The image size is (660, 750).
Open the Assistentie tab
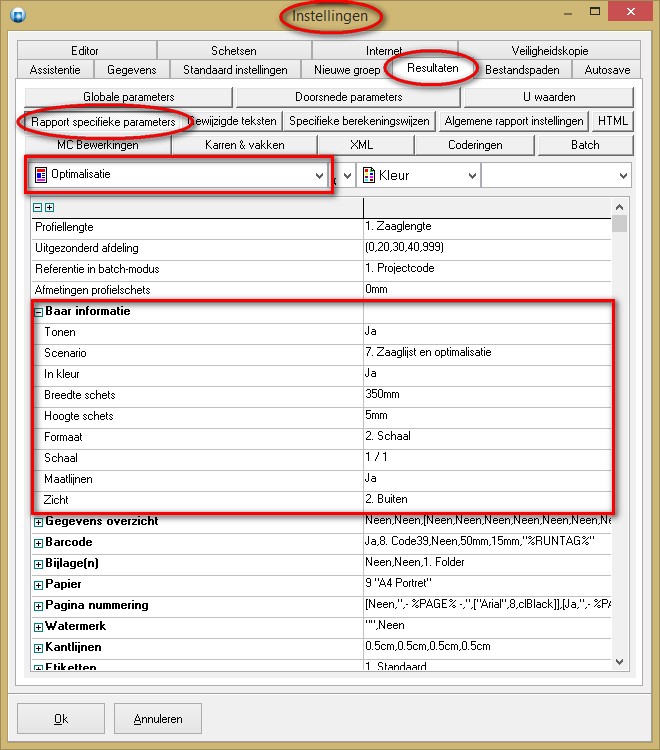coord(55,70)
